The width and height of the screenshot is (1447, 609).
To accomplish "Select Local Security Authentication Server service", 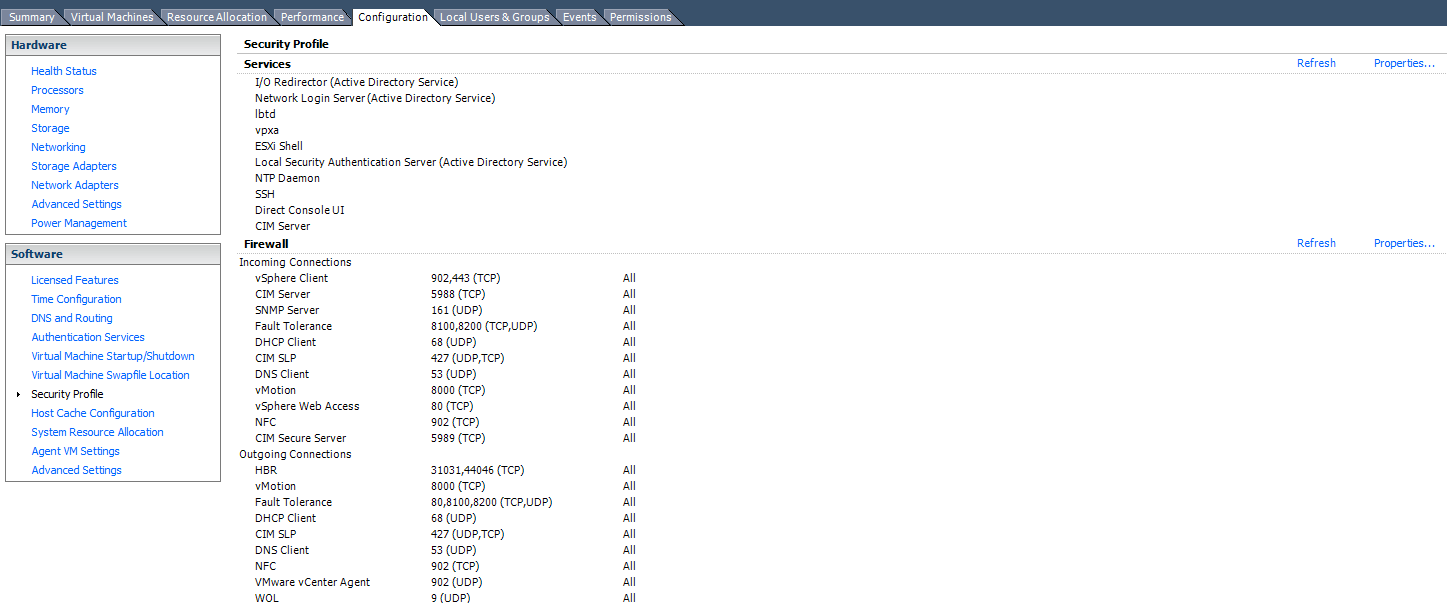I will point(411,162).
